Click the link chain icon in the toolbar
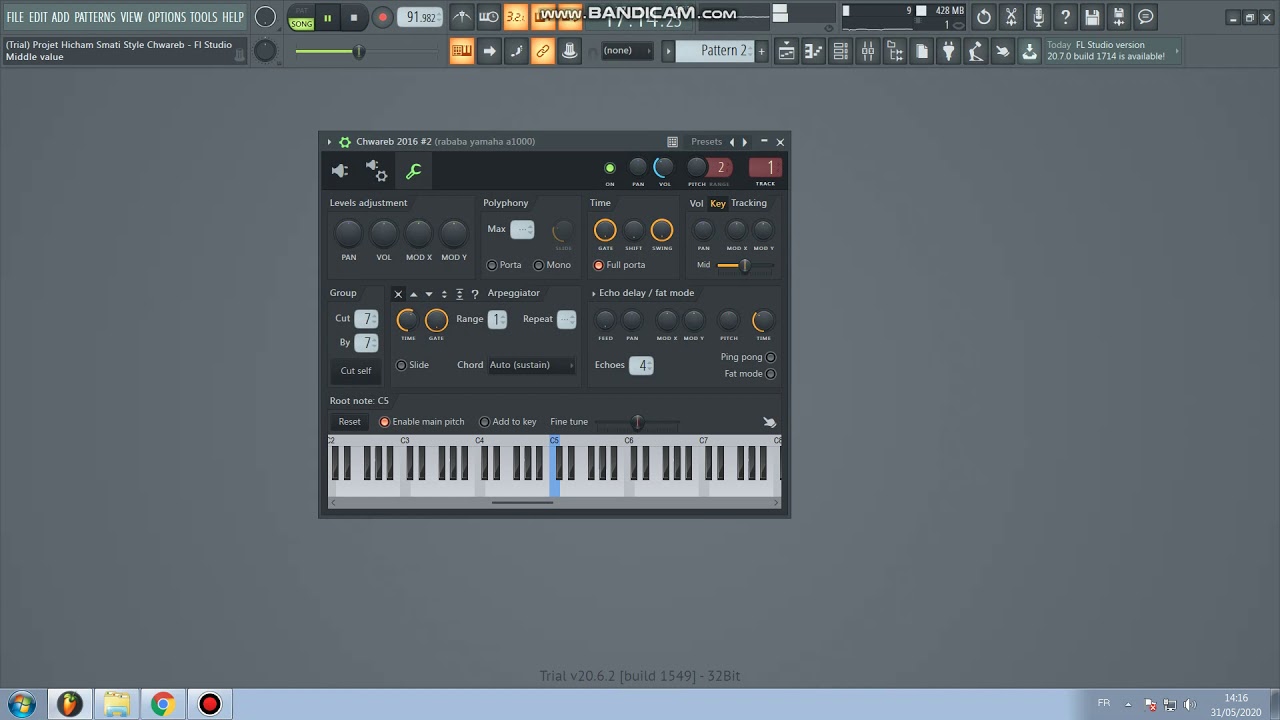The height and width of the screenshot is (720, 1280). 543,52
